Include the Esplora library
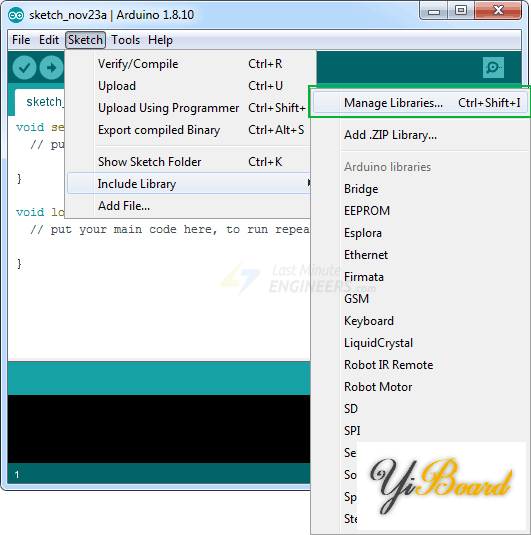The width and height of the screenshot is (531, 535). click(420, 233)
